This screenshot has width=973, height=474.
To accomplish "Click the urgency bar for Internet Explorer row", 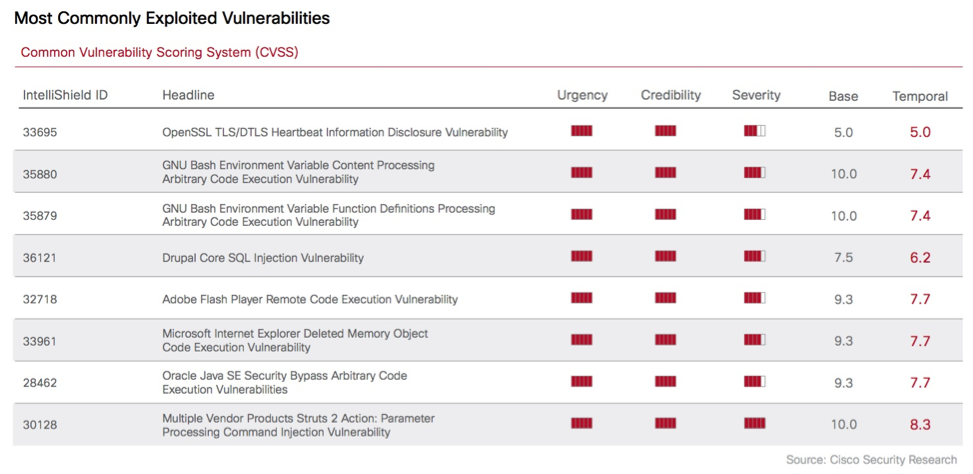I will [x=581, y=340].
